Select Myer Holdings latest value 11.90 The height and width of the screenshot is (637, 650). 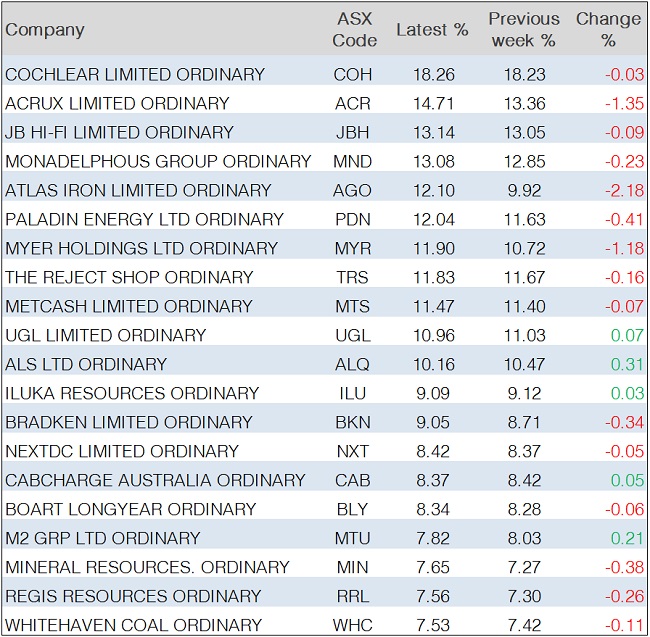(x=432, y=248)
